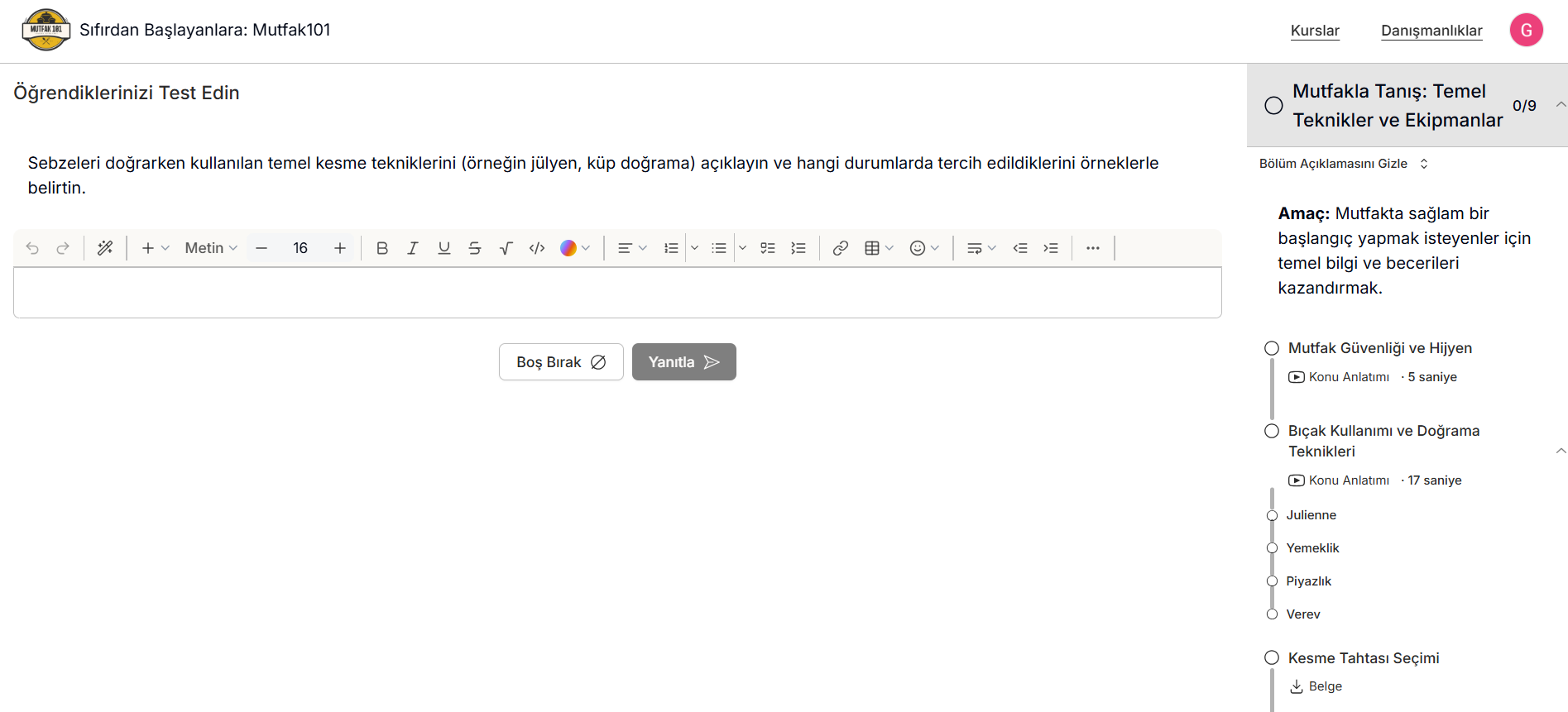This screenshot has height=712, width=1568.
Task: Click the 0/9 progress counter
Action: click(1524, 106)
